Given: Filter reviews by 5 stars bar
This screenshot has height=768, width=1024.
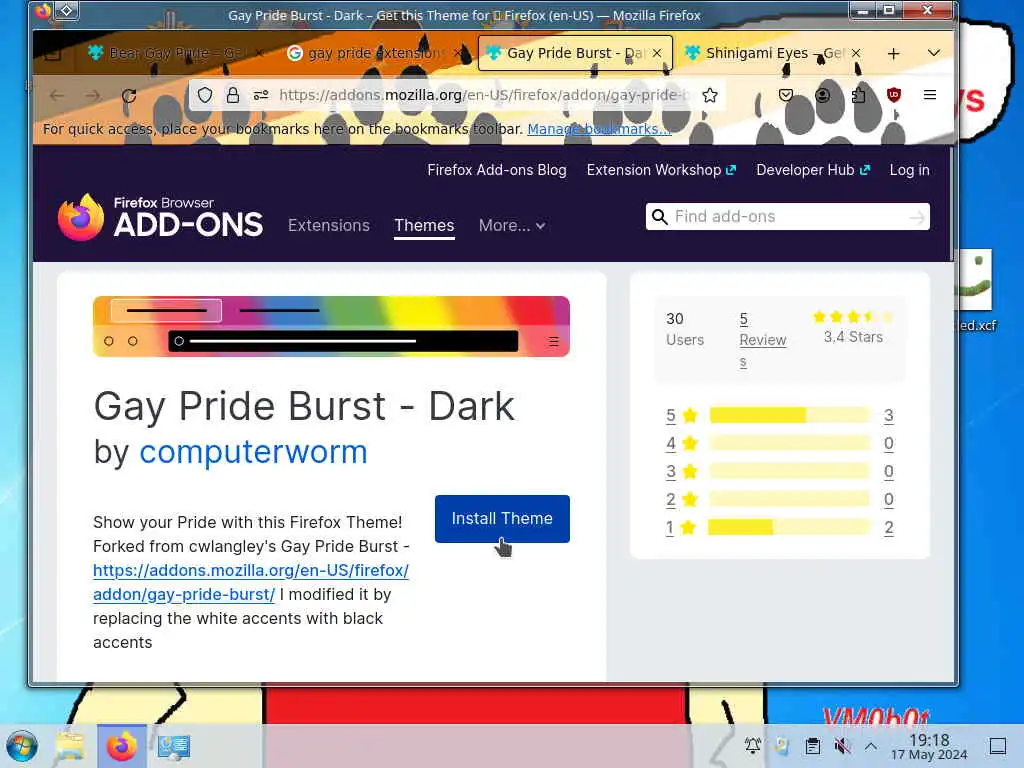Looking at the screenshot, I should 790,415.
